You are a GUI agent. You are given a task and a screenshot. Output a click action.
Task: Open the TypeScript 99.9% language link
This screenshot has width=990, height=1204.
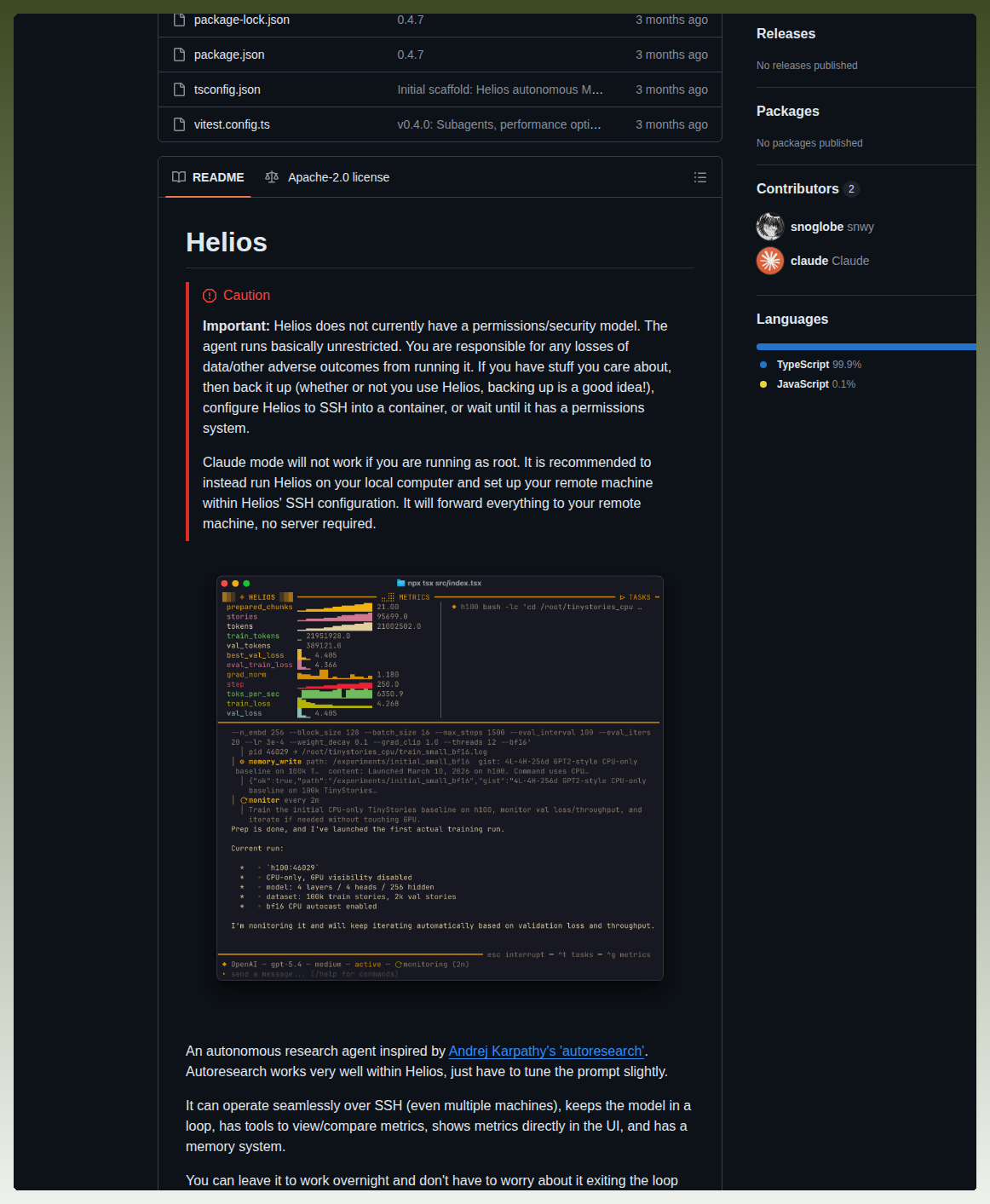pyautogui.click(x=819, y=365)
